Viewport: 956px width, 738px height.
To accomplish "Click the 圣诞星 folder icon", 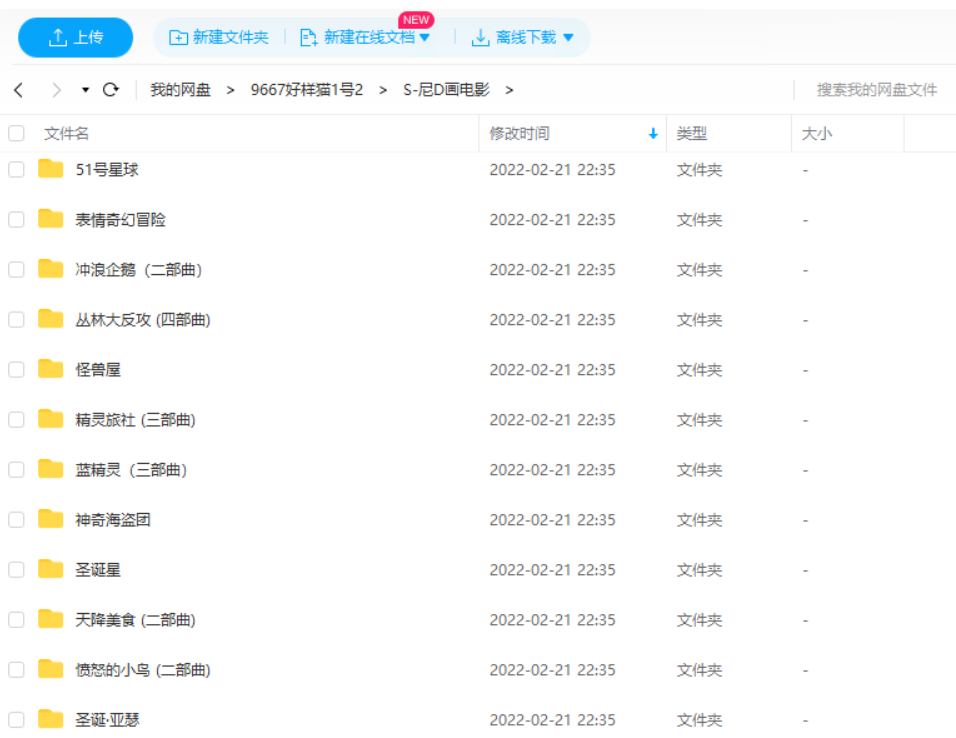I will tap(51, 569).
